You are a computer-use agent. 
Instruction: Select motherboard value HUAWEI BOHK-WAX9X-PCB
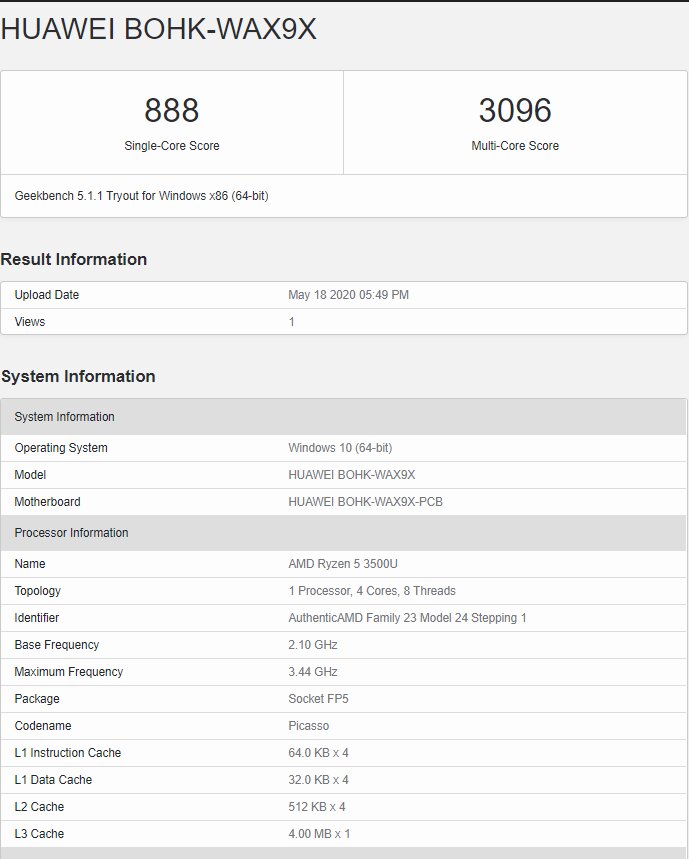tap(365, 502)
